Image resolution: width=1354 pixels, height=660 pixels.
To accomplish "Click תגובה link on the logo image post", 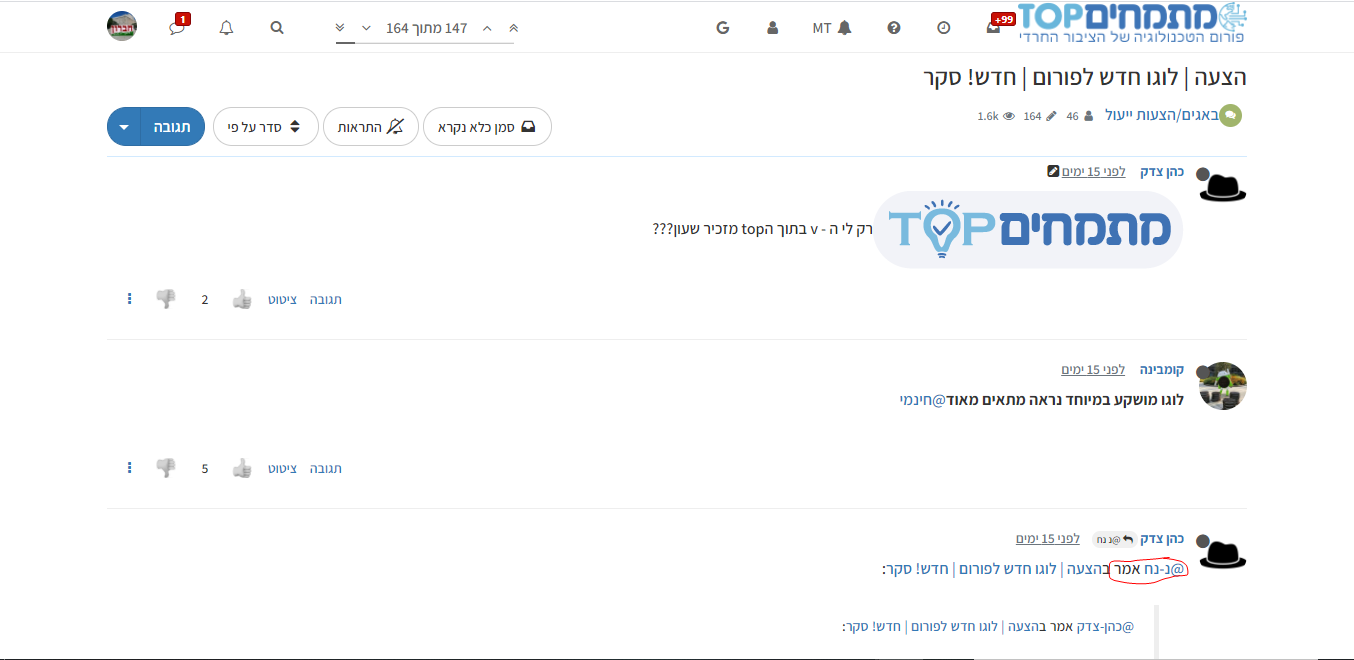I will tap(326, 299).
